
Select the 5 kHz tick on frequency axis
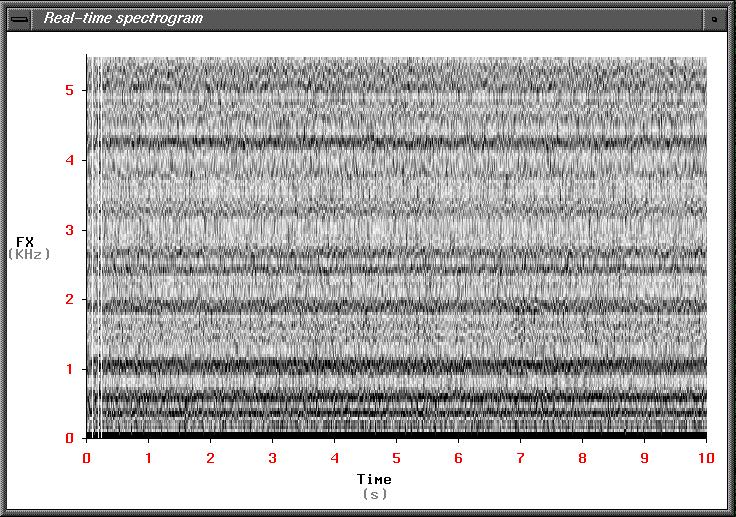pos(68,90)
